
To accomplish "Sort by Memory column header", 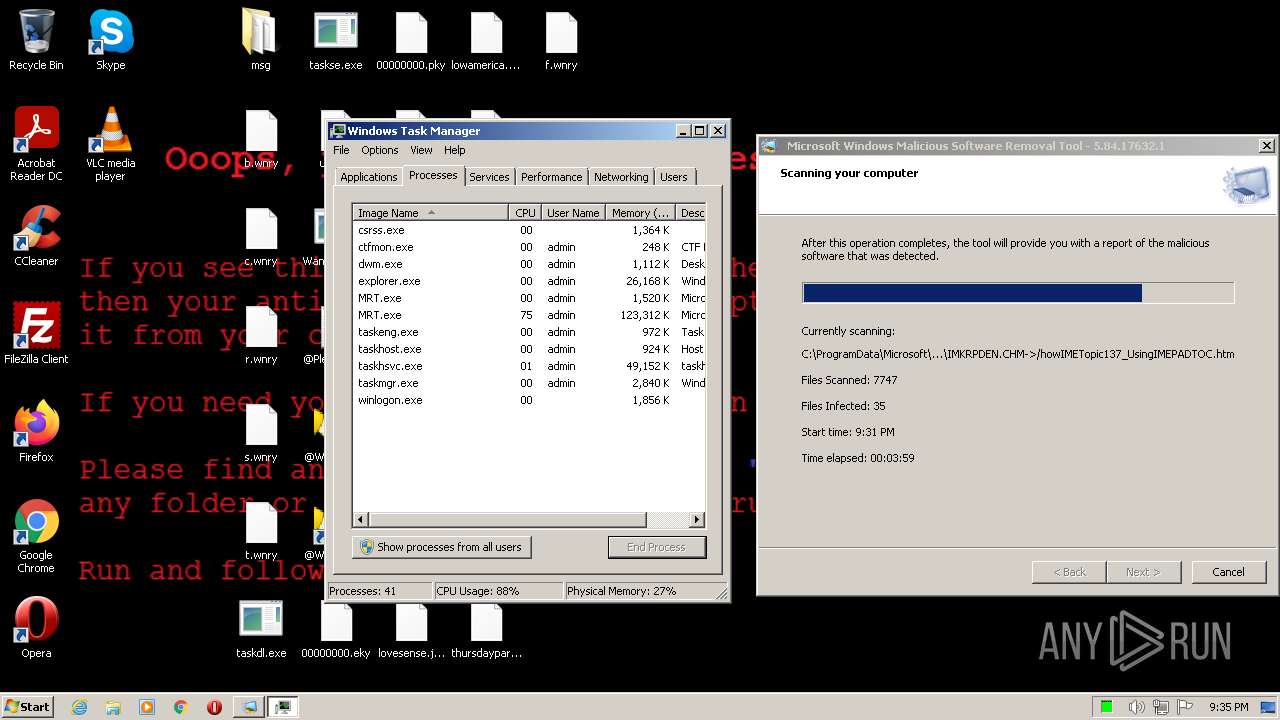I will pos(641,213).
